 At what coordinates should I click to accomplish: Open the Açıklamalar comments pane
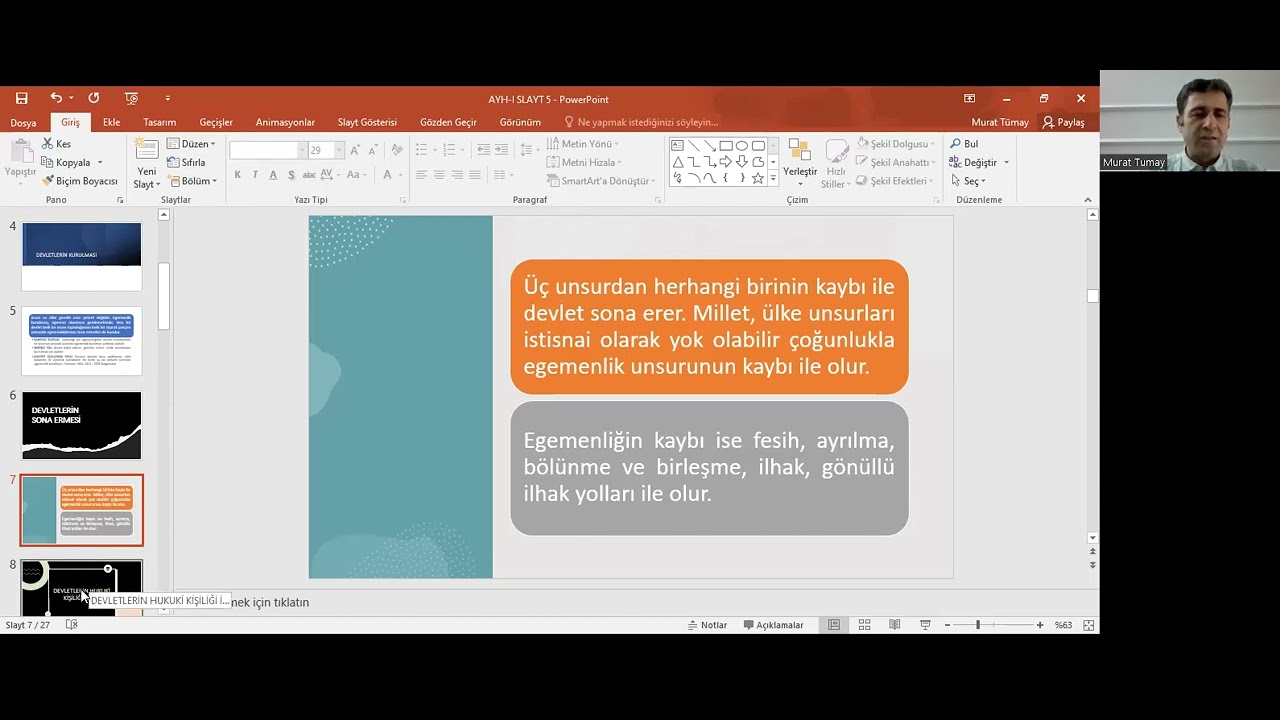coord(773,625)
